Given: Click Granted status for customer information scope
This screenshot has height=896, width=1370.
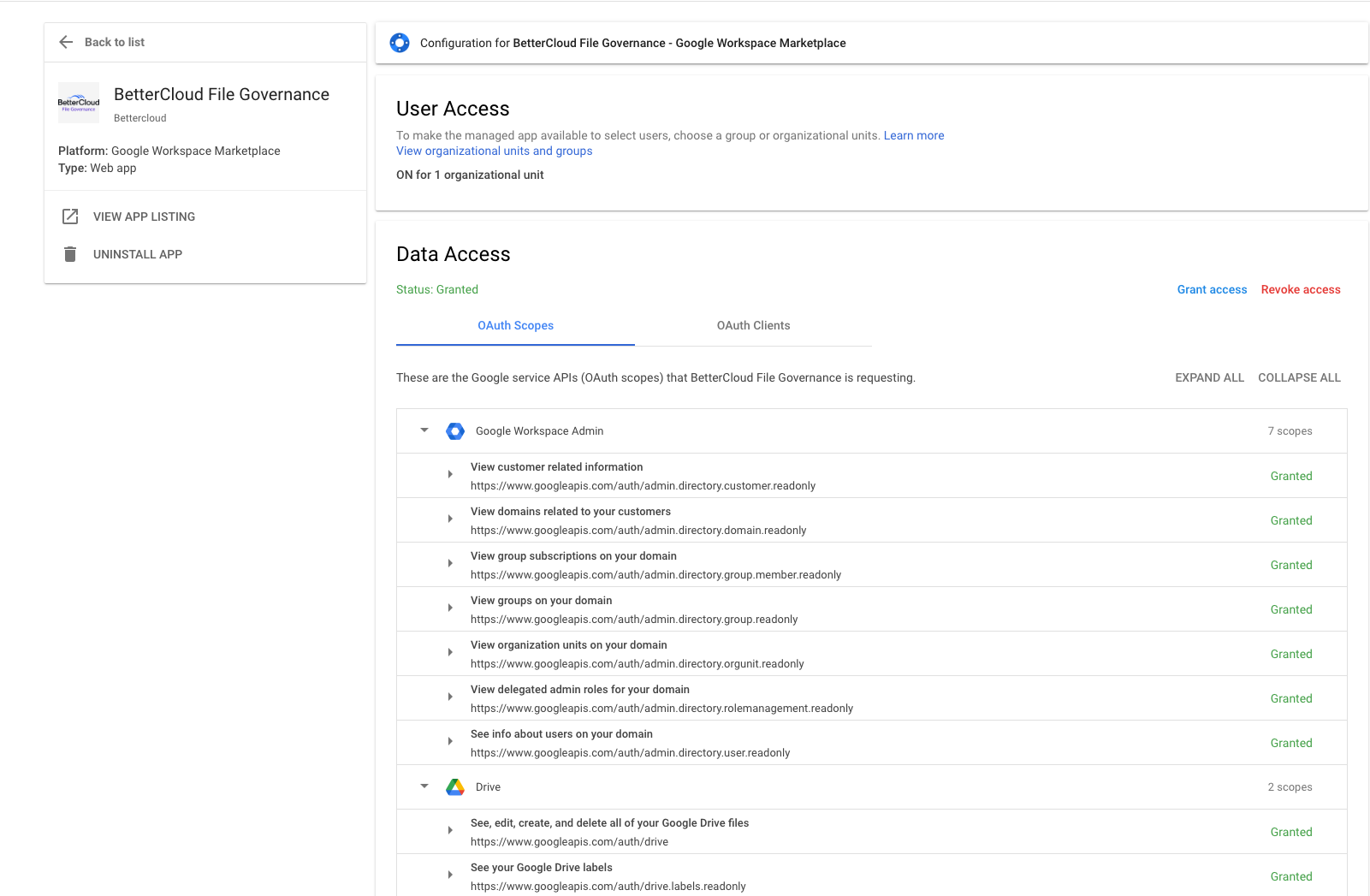Looking at the screenshot, I should point(1291,476).
